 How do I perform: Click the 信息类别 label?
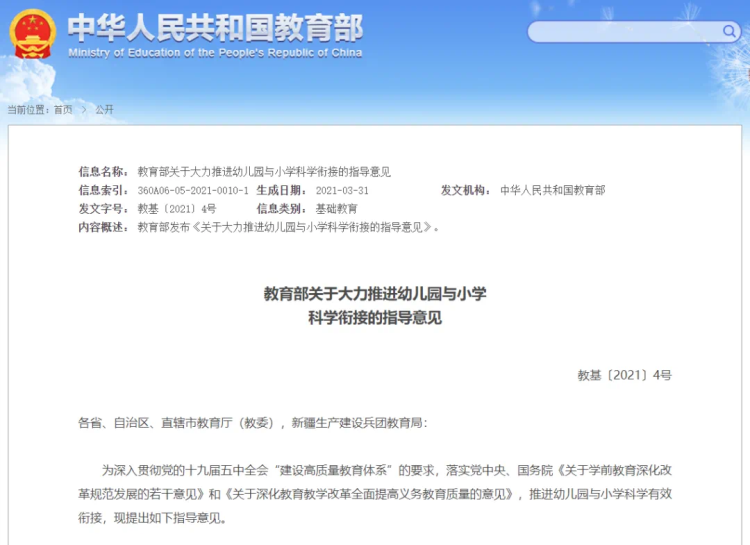pos(282,209)
